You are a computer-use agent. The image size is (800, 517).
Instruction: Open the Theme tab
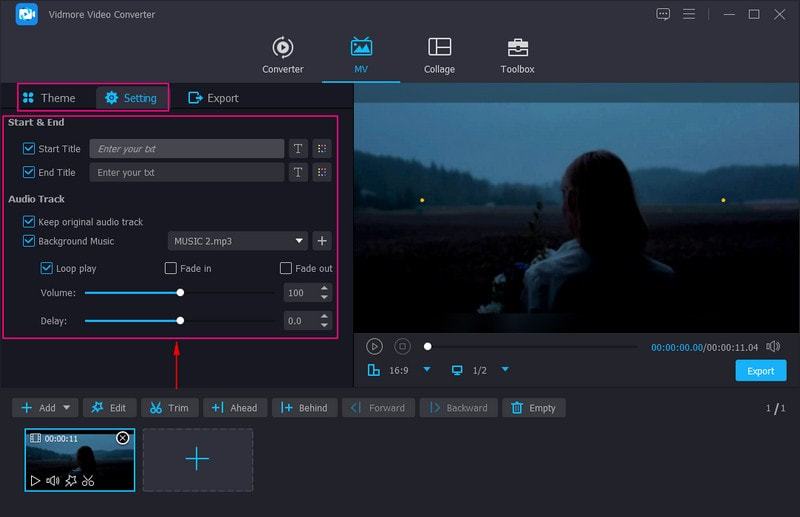click(x=49, y=98)
